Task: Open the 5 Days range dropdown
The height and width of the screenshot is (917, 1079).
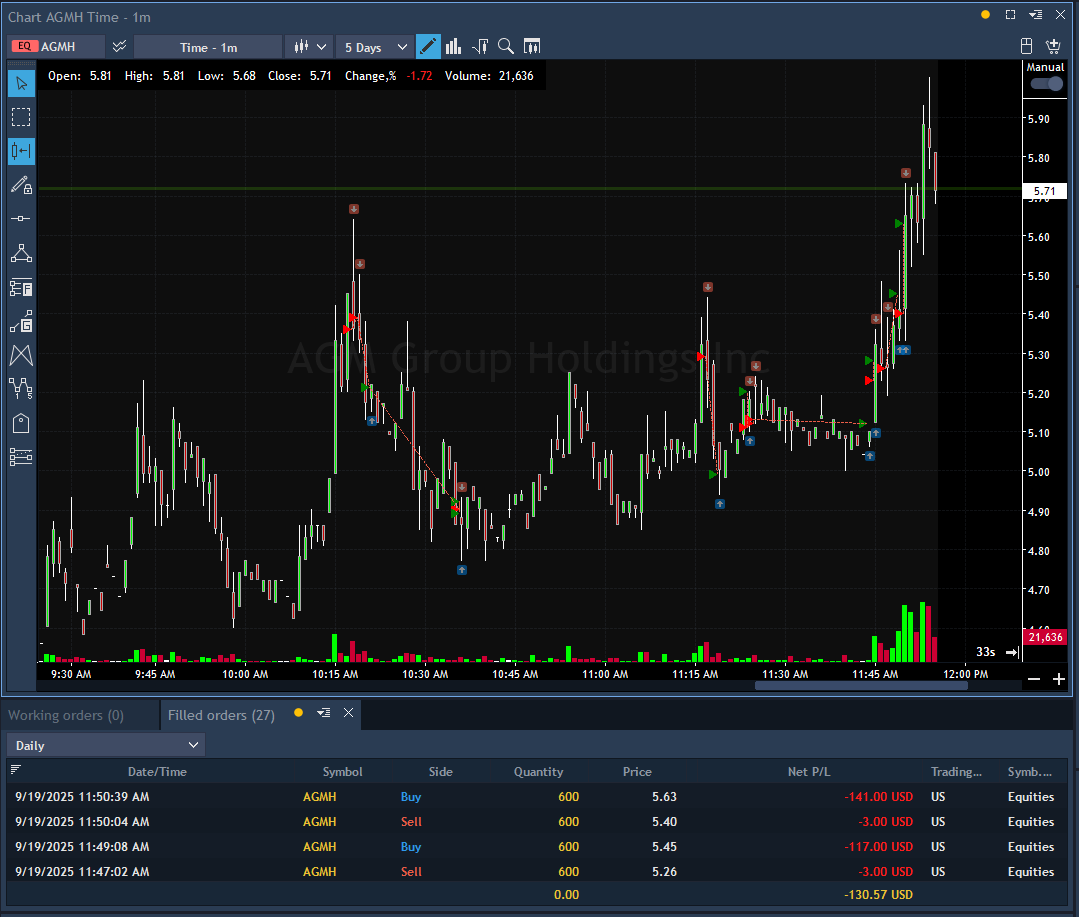Action: tap(376, 47)
